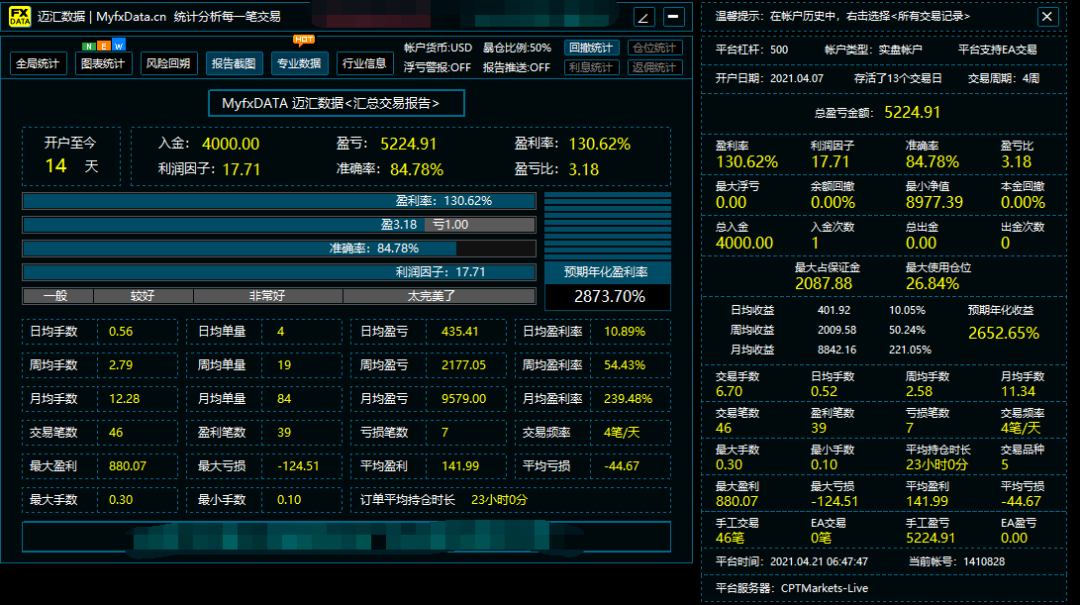The width and height of the screenshot is (1080, 605).
Task: Click the pencil edit icon in title bar
Action: coord(644,17)
